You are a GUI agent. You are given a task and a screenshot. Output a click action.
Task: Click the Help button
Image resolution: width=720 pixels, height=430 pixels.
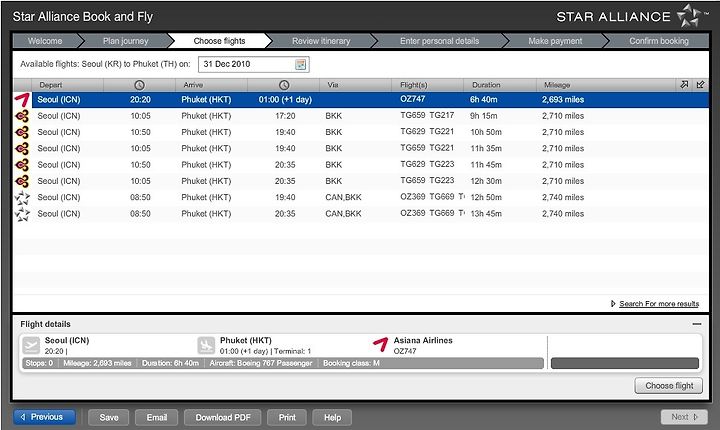click(x=332, y=418)
